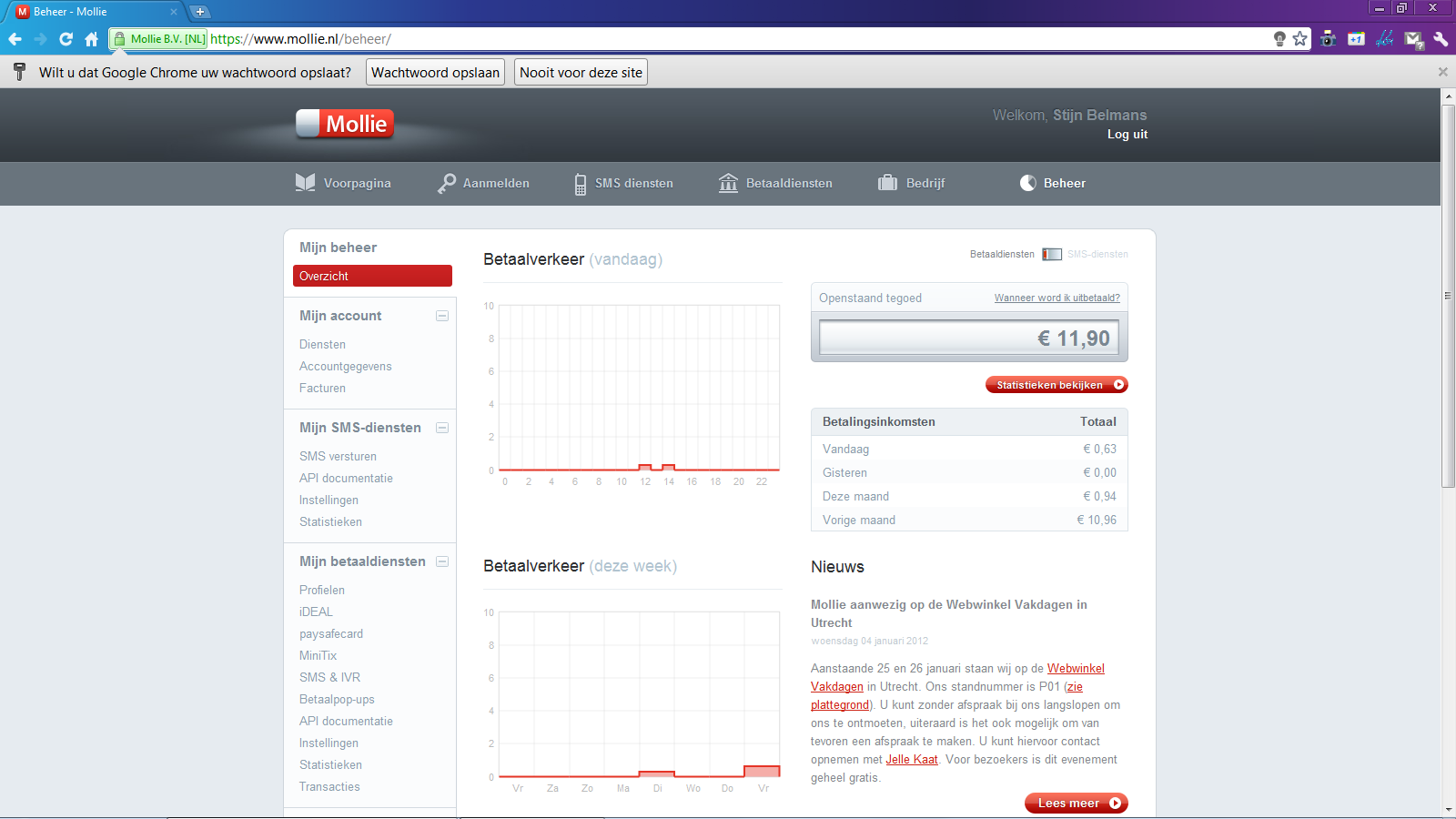The height and width of the screenshot is (819, 1456).
Task: Open MiniTix in sidebar
Action: [x=318, y=656]
